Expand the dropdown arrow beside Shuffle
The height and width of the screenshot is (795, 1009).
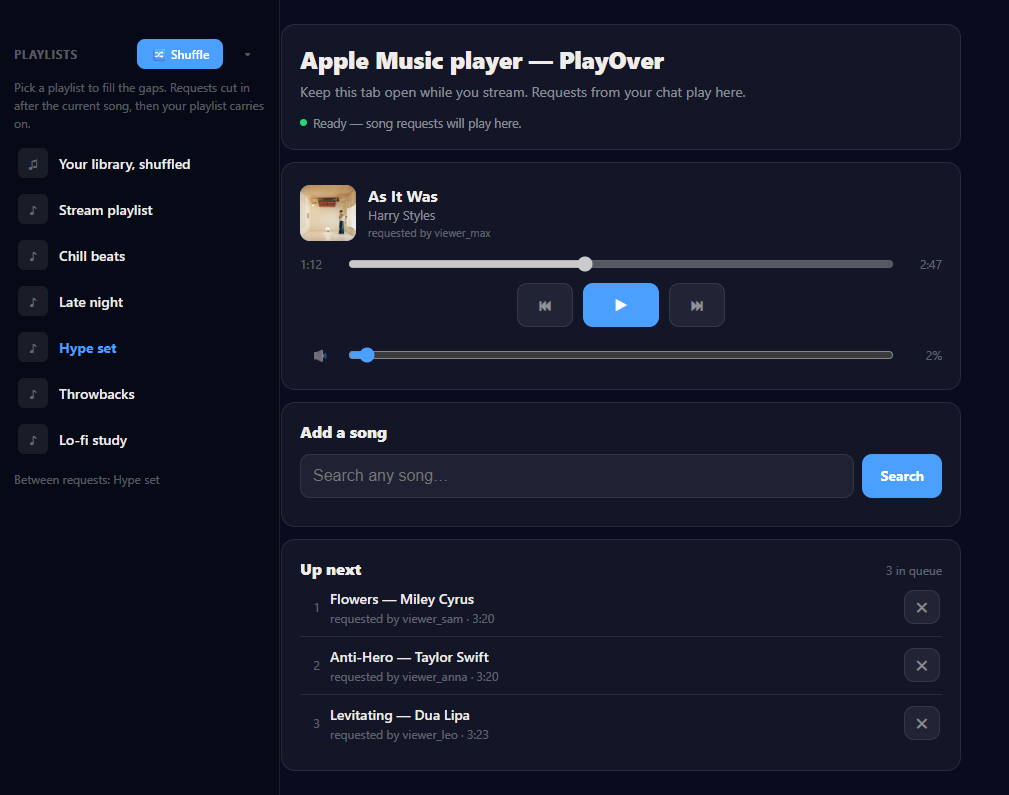coord(247,55)
